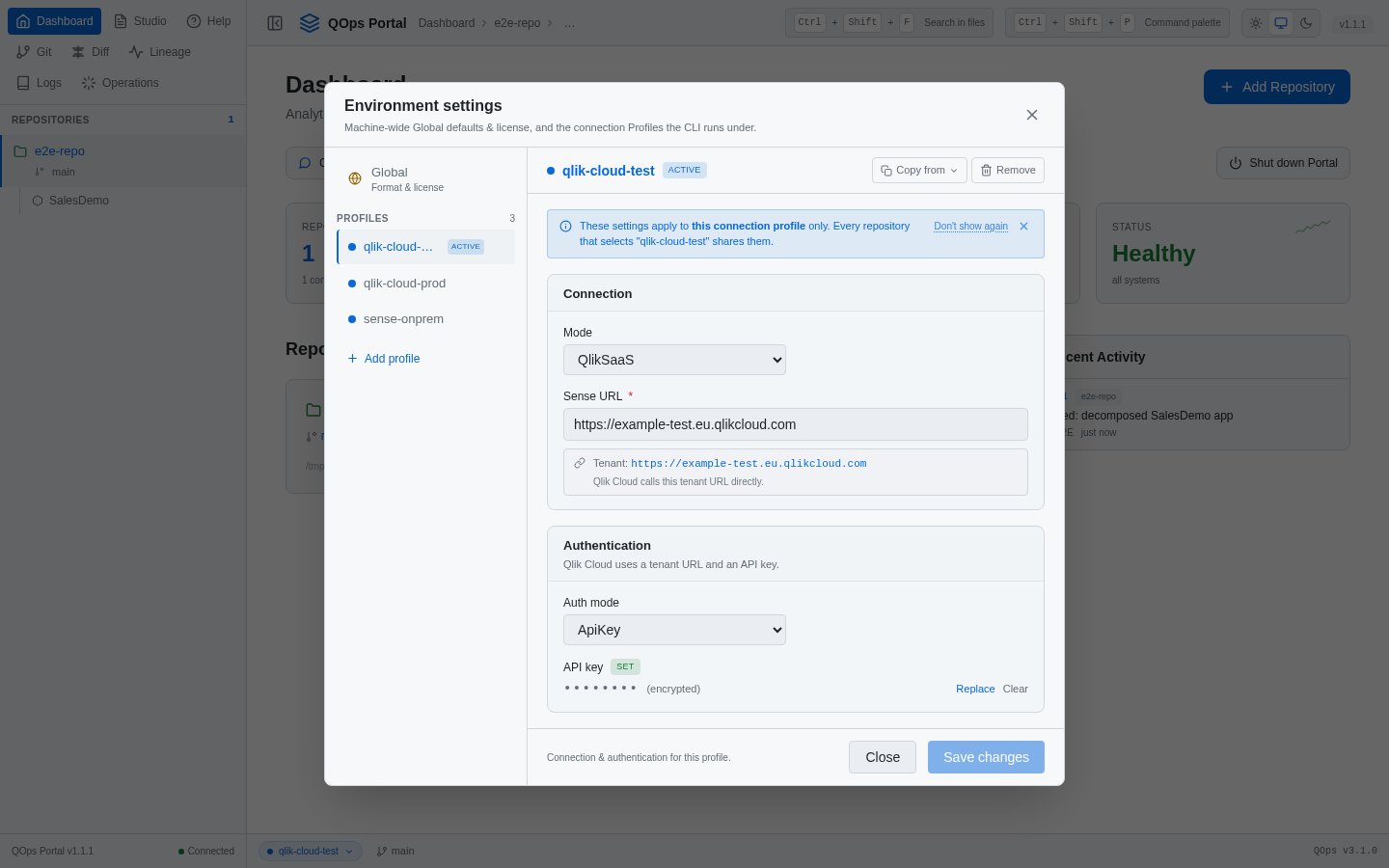Open the Mode select box
1389x868 pixels.
pos(674,360)
